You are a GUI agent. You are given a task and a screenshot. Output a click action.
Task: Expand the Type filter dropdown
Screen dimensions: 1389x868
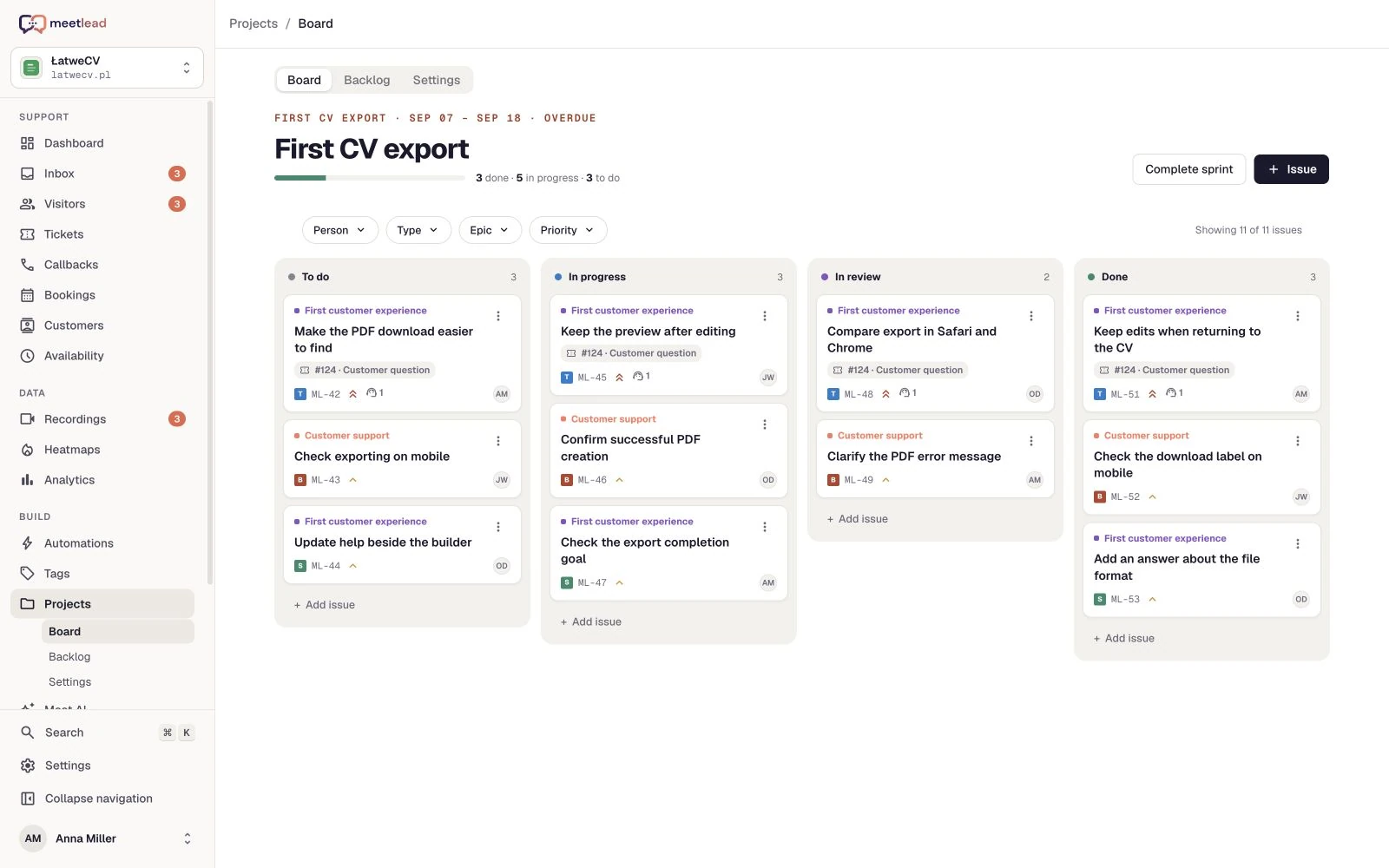(418, 230)
